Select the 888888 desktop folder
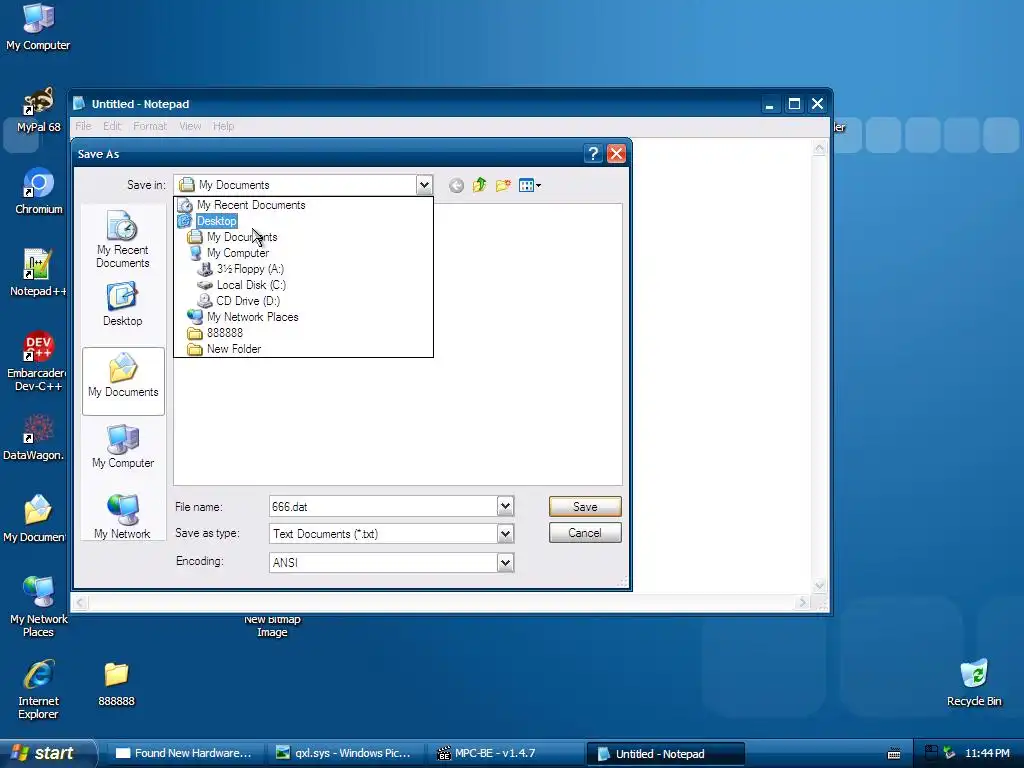This screenshot has height=768, width=1024. (x=116, y=684)
